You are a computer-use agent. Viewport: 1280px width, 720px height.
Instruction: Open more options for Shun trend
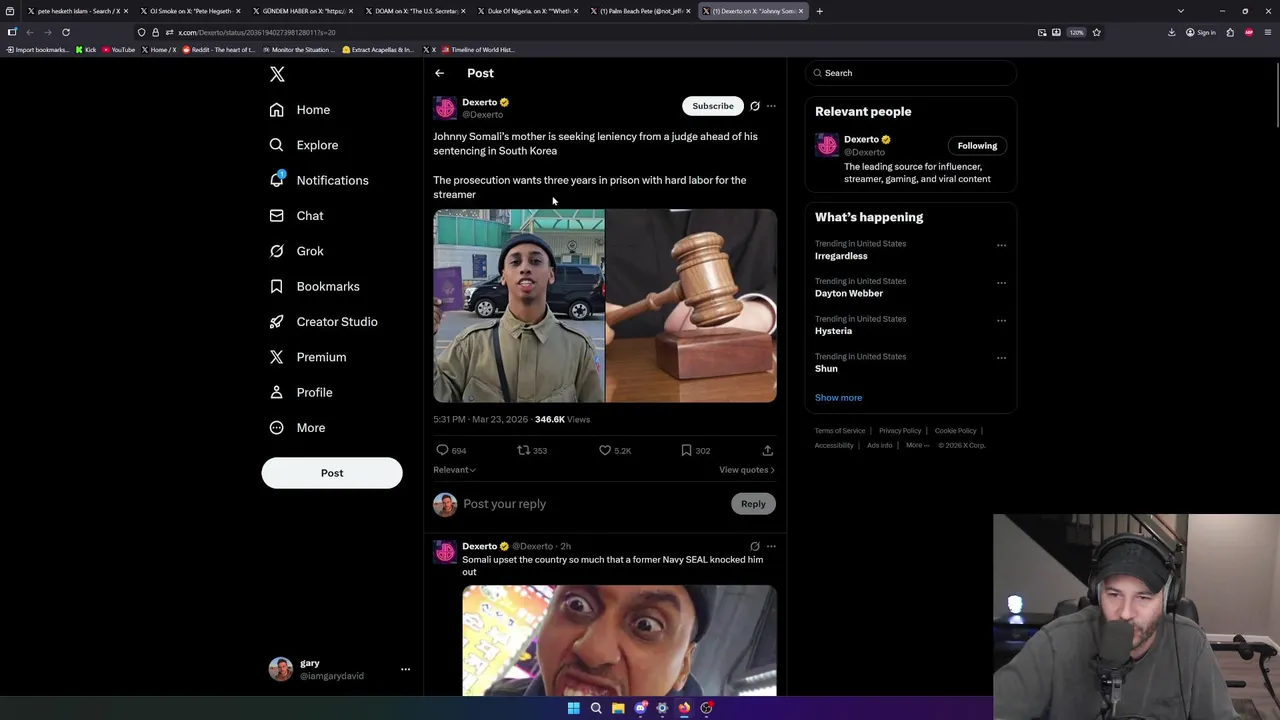[1001, 358]
